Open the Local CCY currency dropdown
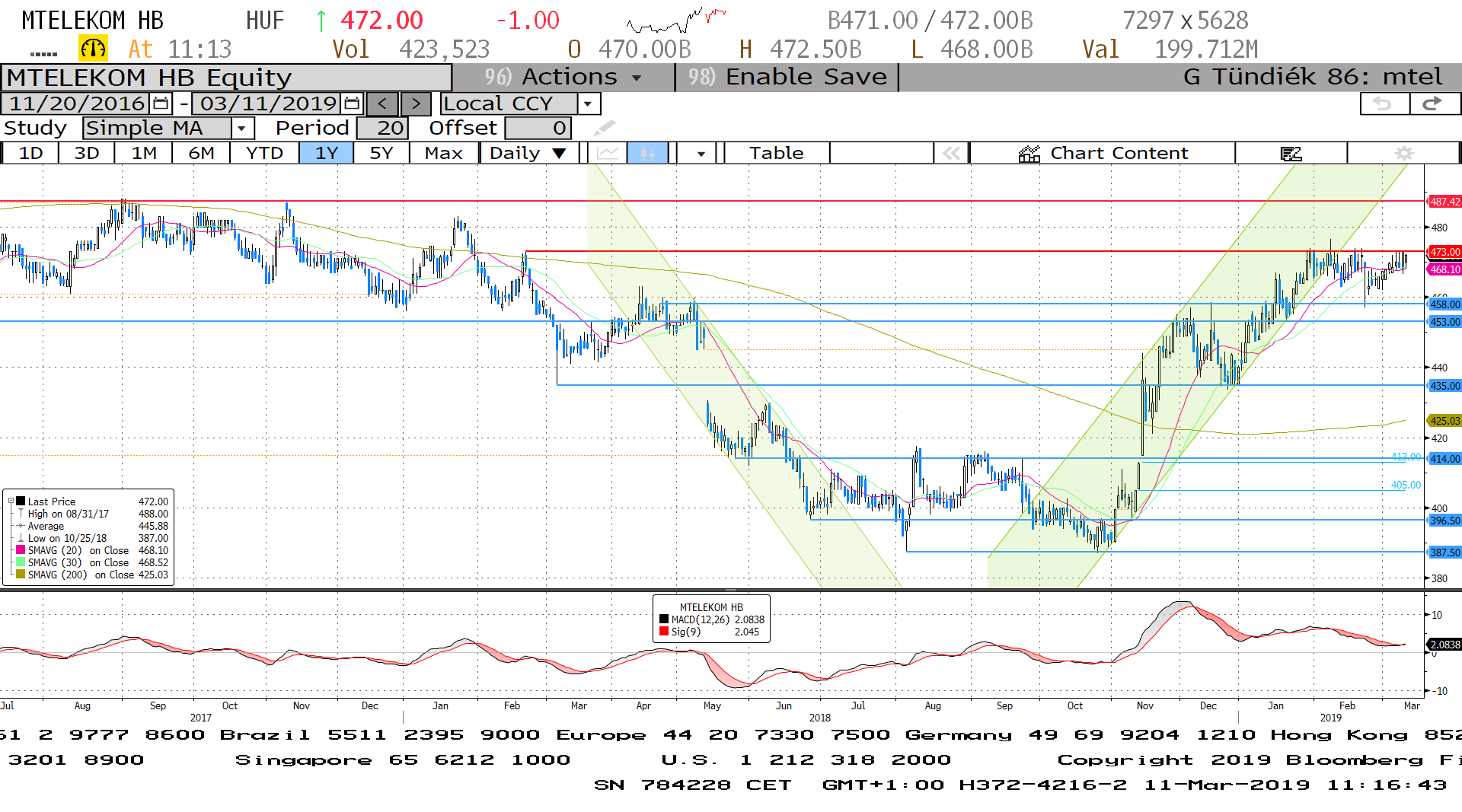Image resolution: width=1462 pixels, height=812 pixels. 588,103
